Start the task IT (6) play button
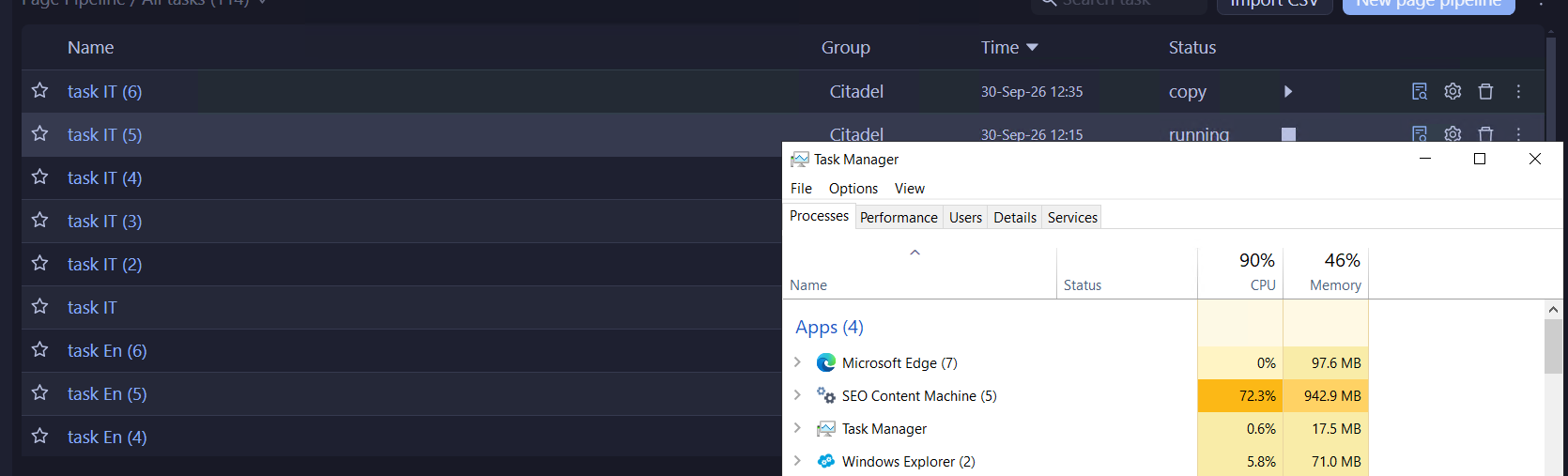 (x=1288, y=91)
